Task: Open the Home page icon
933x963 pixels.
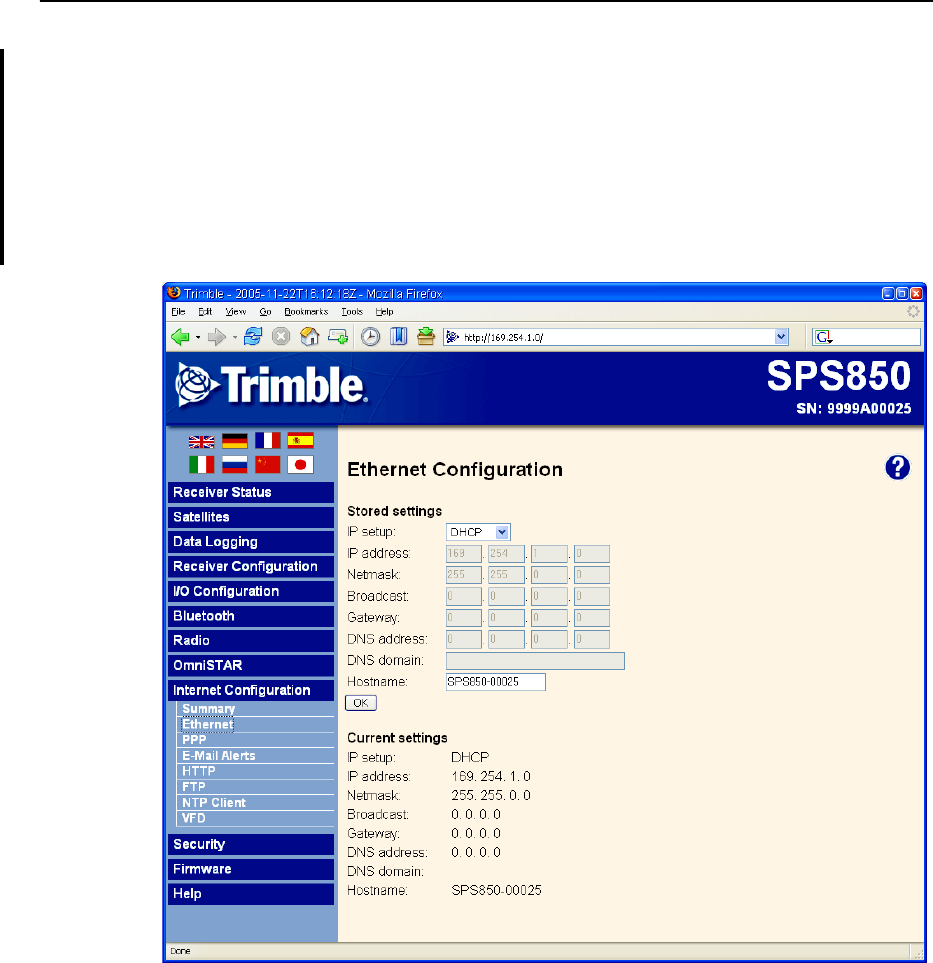Action: click(x=310, y=337)
